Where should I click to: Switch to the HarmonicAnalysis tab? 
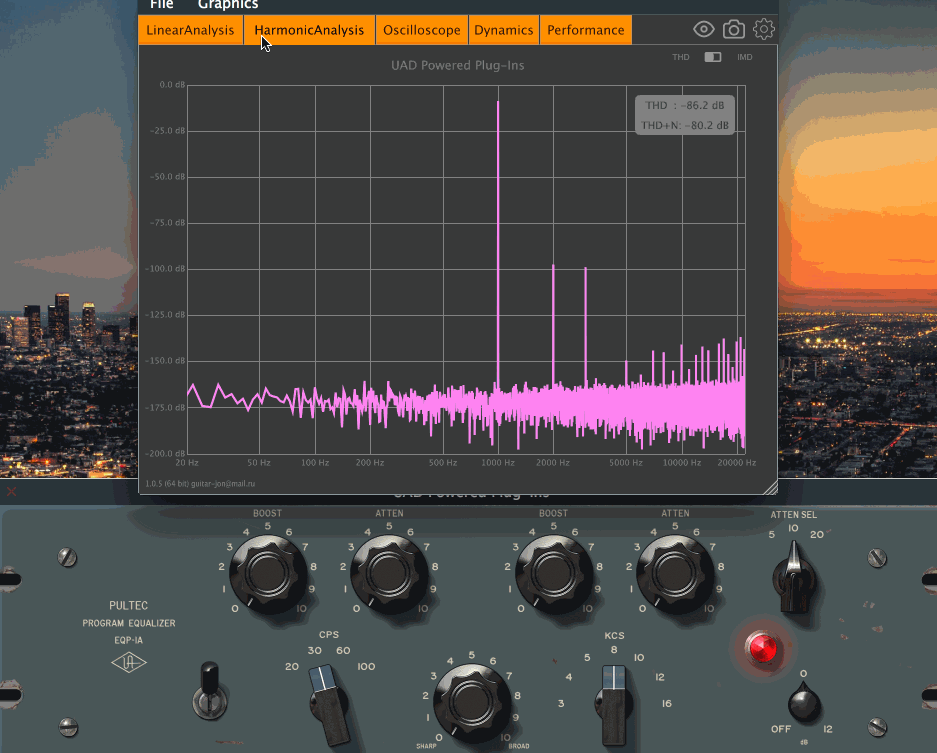310,30
